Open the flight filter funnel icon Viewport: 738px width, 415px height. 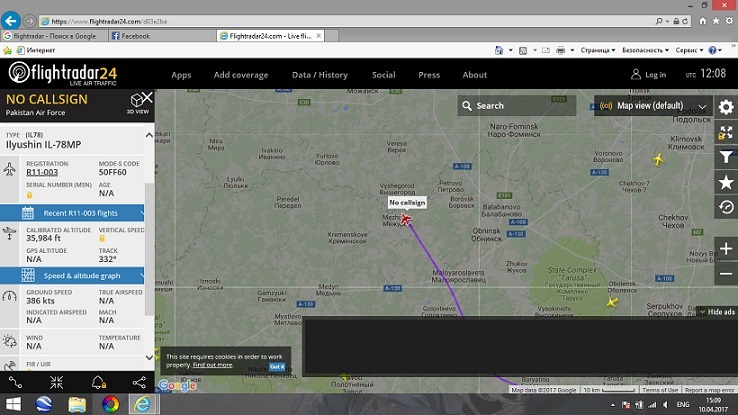[x=726, y=157]
